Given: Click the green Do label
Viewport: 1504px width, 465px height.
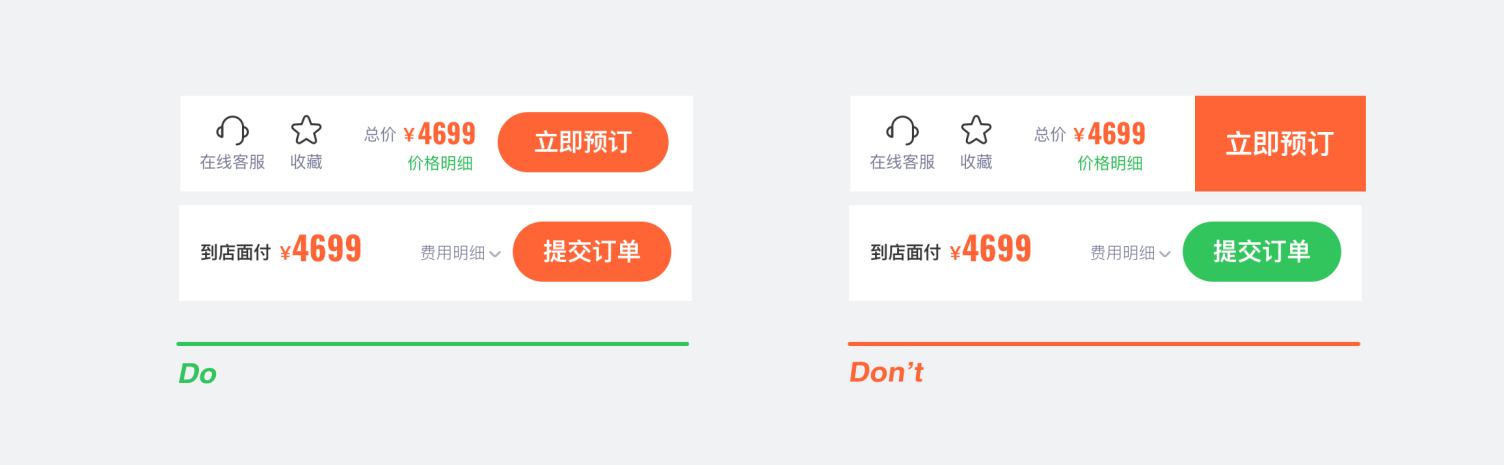Looking at the screenshot, I should click(x=197, y=374).
